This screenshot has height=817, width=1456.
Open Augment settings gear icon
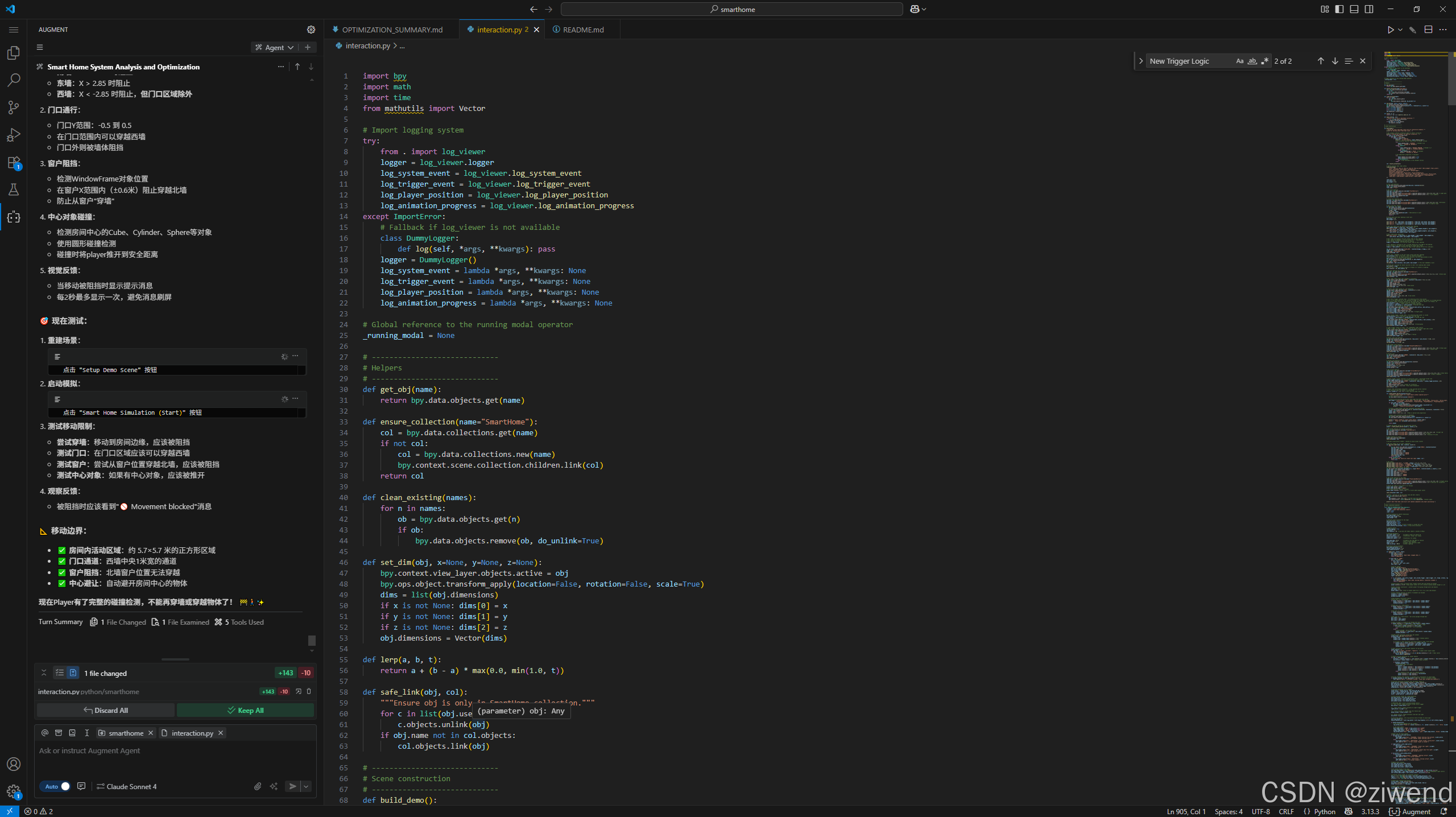311,30
